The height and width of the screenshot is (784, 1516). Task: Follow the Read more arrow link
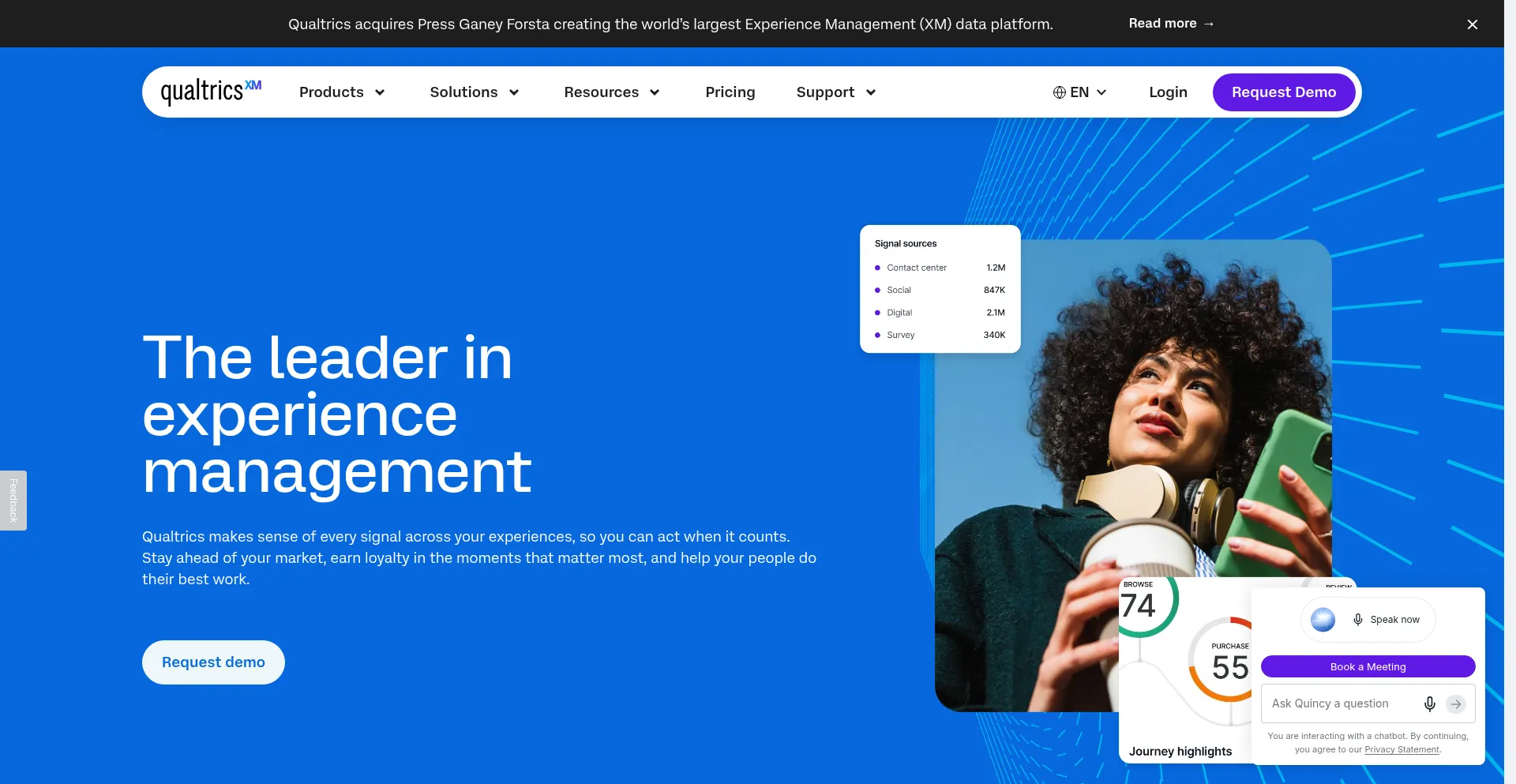pyautogui.click(x=1172, y=24)
